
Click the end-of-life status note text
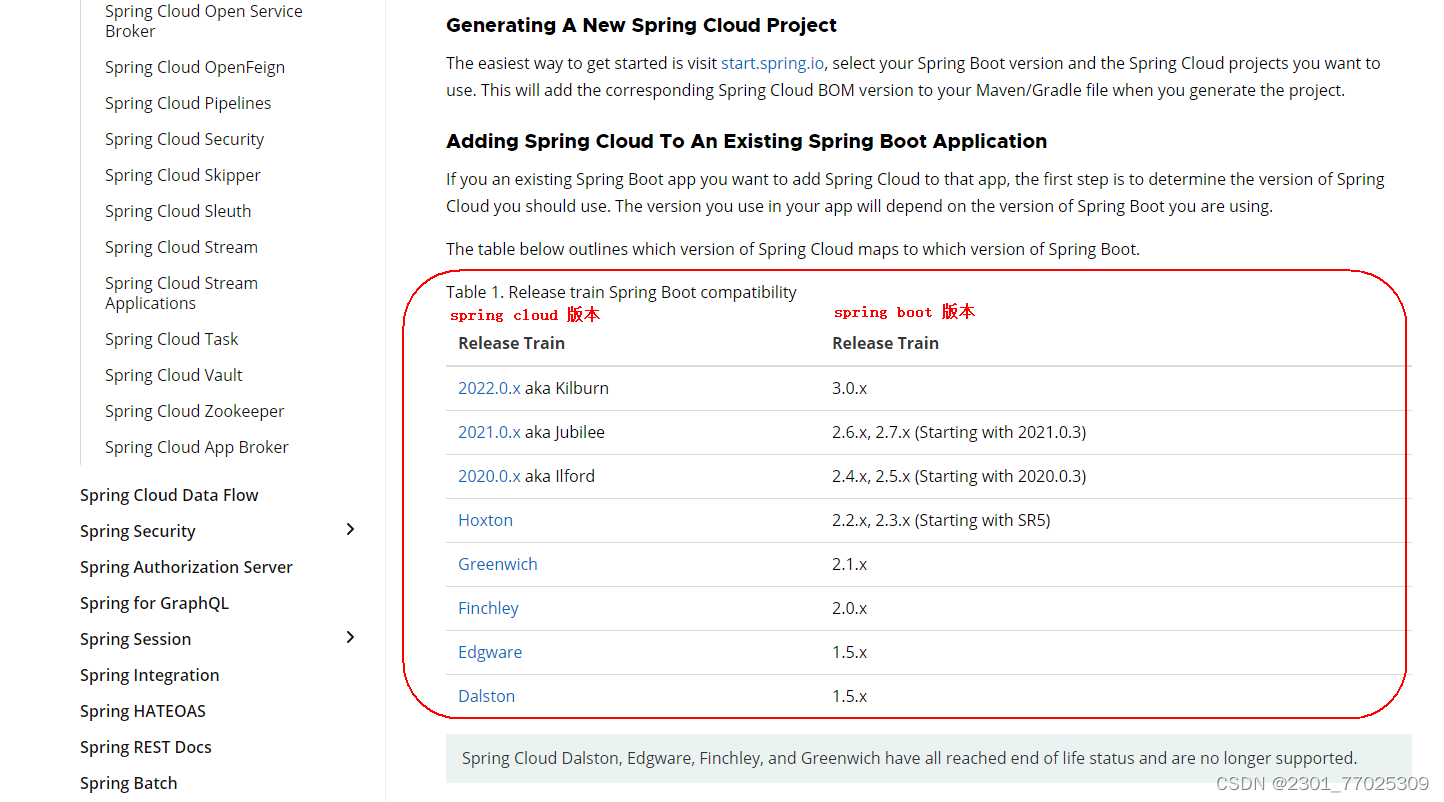pyautogui.click(x=909, y=758)
